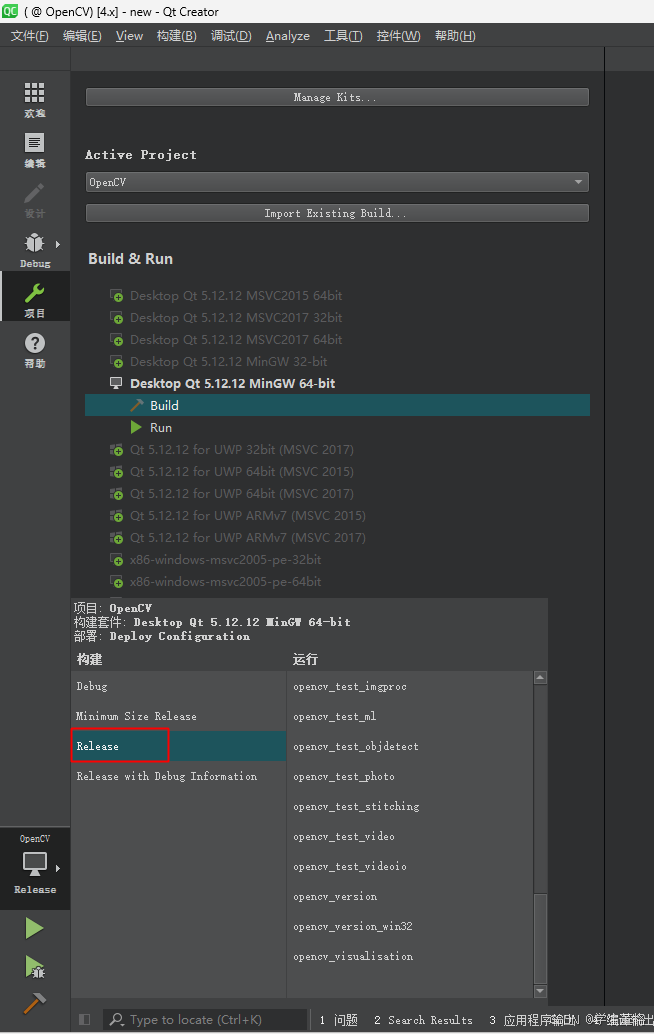
Task: Click the monitor icon of MinGW 64-bit kit
Action: [116, 383]
